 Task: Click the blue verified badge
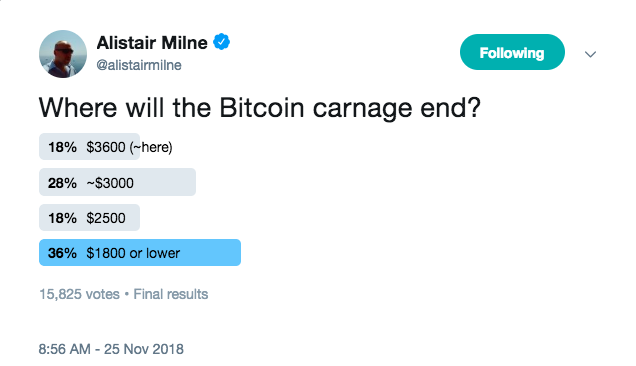(221, 42)
